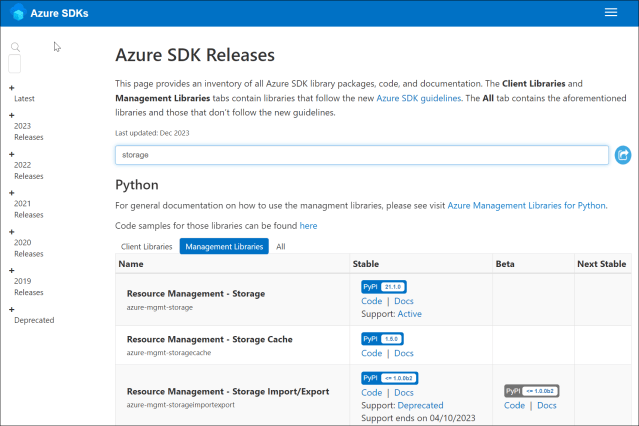Screen dimensions: 639x426
Task: Focus the filter field containing 'storage'
Action: [362, 155]
